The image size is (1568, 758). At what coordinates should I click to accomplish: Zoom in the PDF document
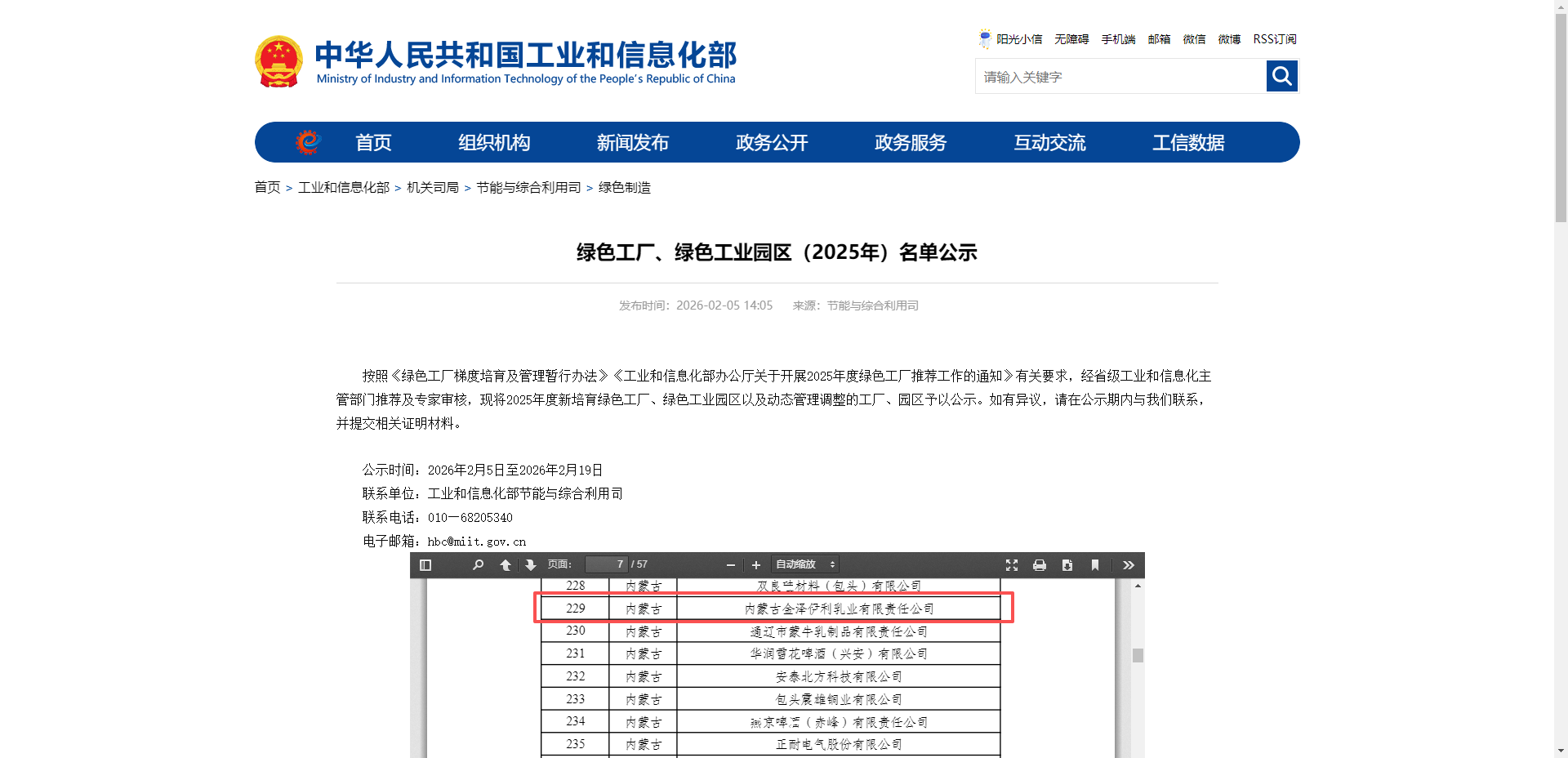756,565
